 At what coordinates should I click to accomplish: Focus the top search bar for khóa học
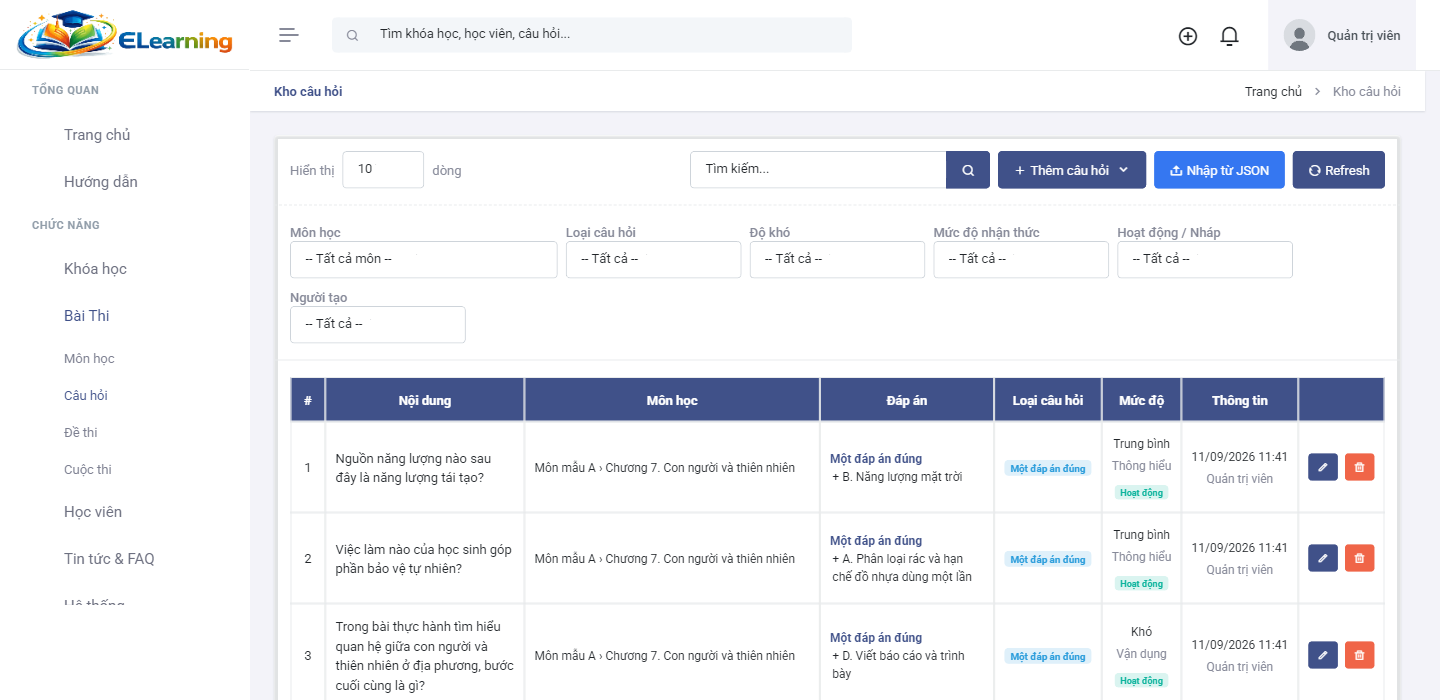coord(592,35)
